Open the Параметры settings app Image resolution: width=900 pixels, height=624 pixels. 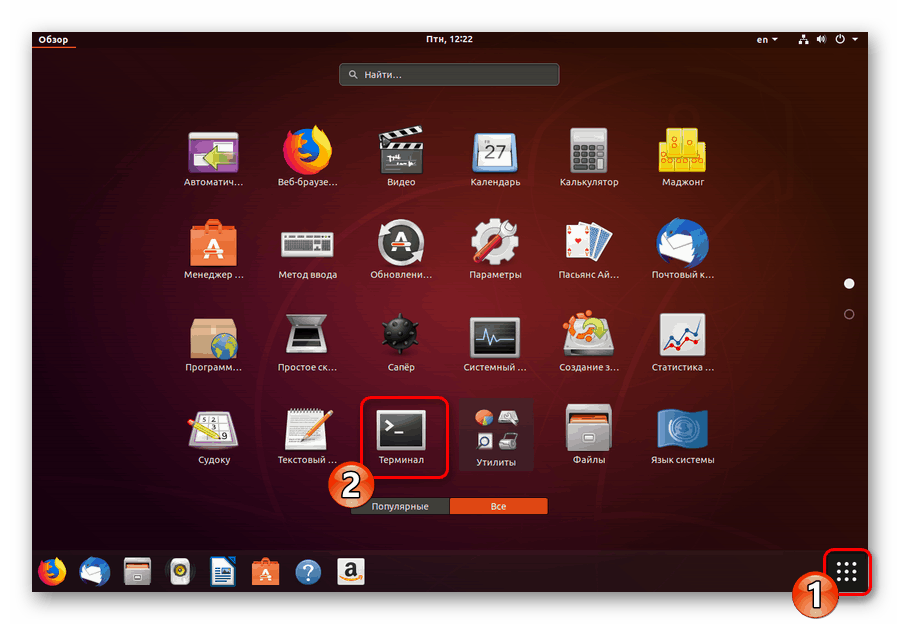495,250
